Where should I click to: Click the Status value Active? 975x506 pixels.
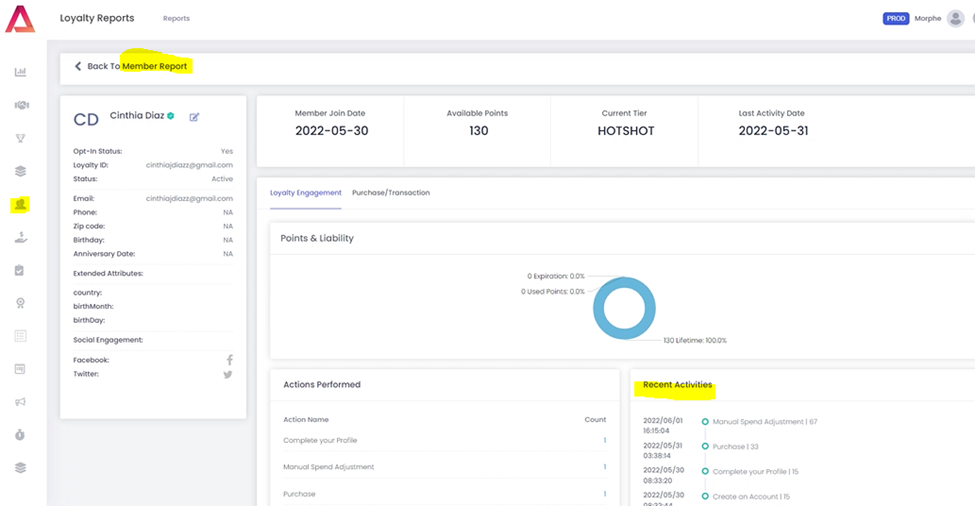222,179
